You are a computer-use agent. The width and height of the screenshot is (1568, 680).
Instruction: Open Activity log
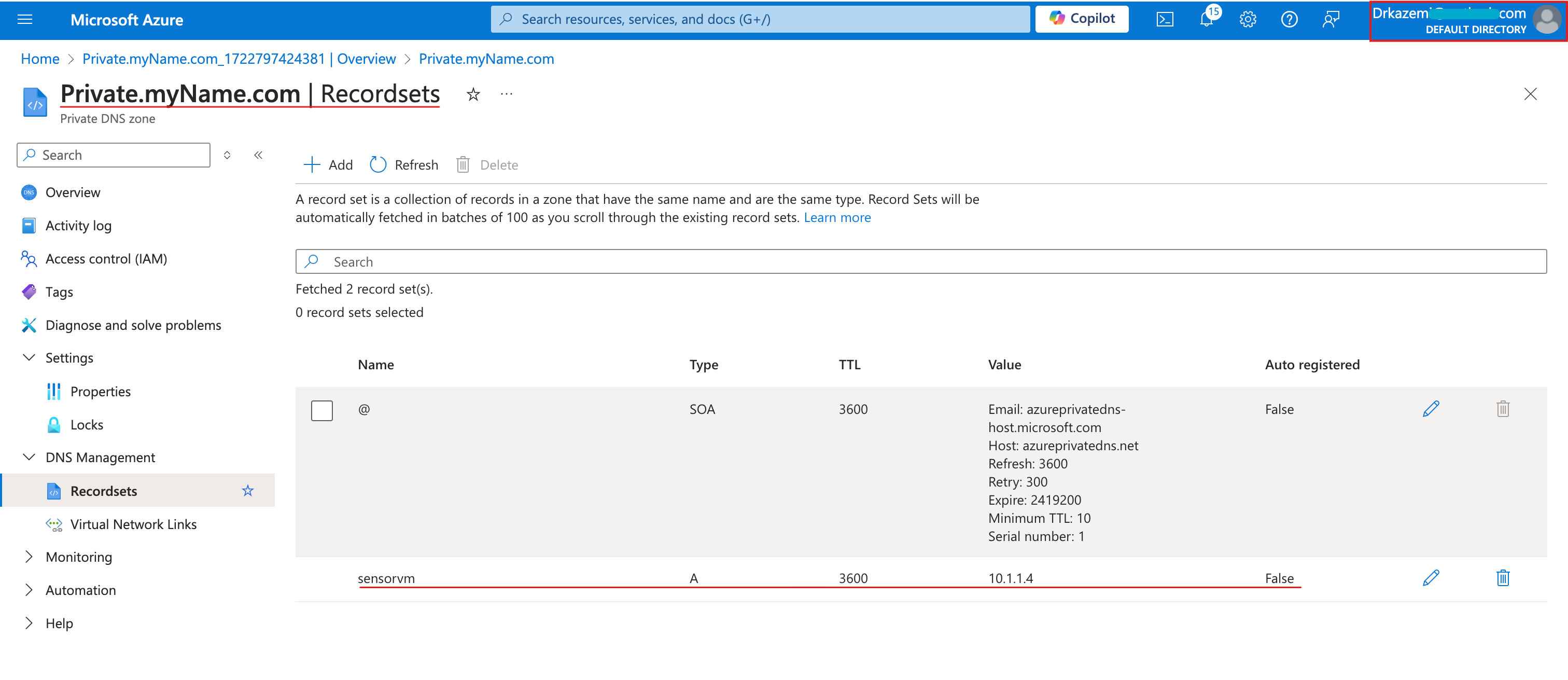pyautogui.click(x=78, y=226)
